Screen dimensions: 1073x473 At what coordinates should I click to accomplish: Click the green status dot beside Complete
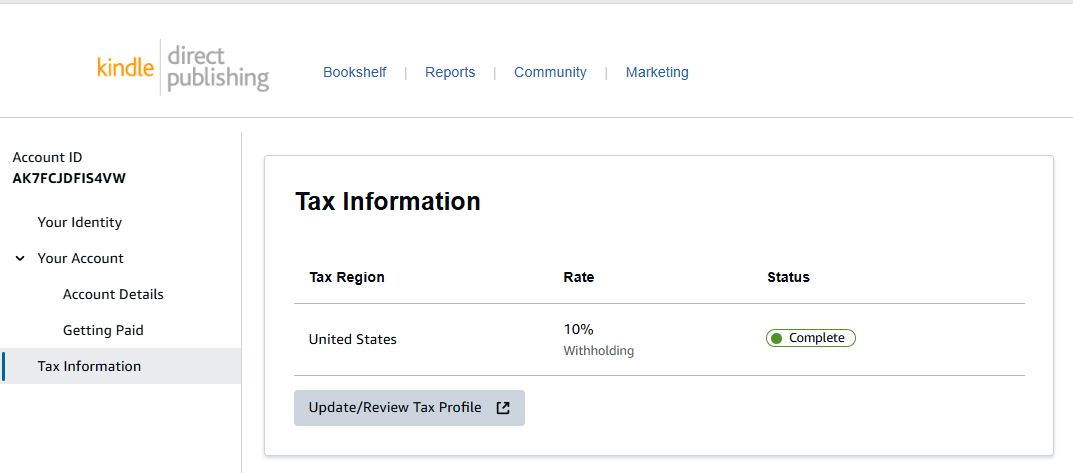776,338
